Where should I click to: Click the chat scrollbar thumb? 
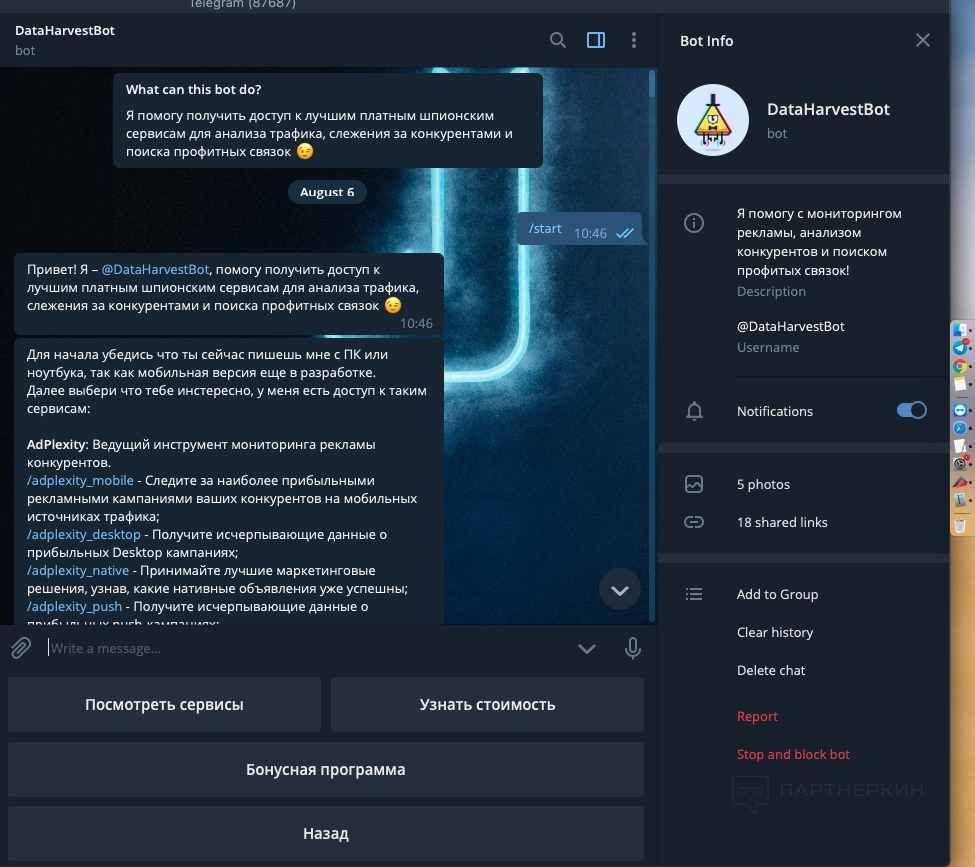click(x=652, y=83)
